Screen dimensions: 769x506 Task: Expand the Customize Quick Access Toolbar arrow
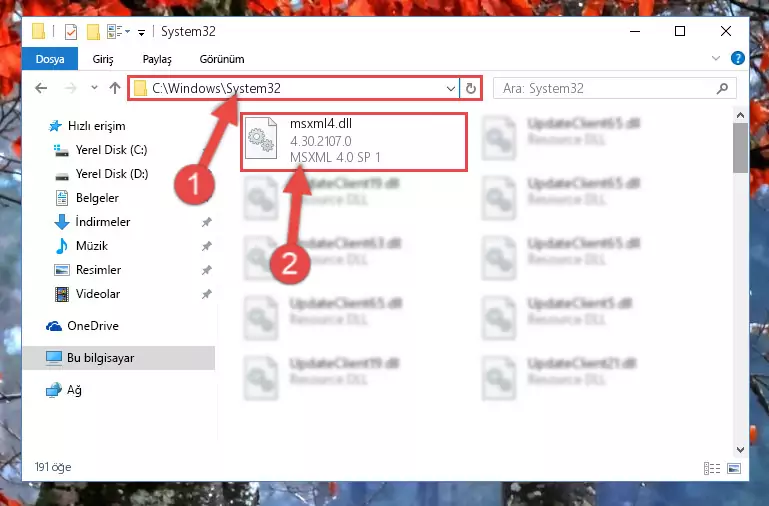click(x=141, y=33)
